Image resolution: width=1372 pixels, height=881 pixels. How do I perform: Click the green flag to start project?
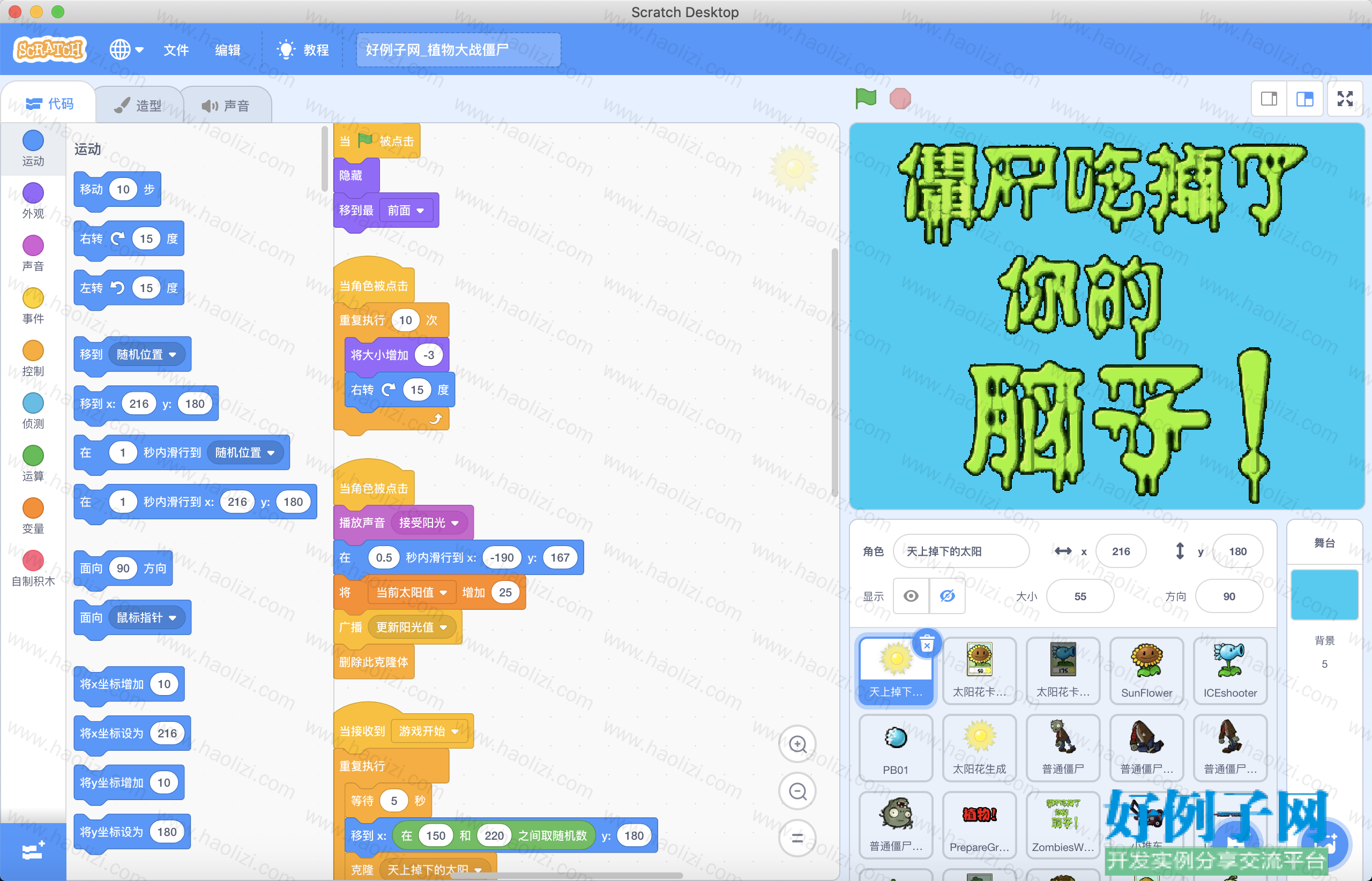866,99
